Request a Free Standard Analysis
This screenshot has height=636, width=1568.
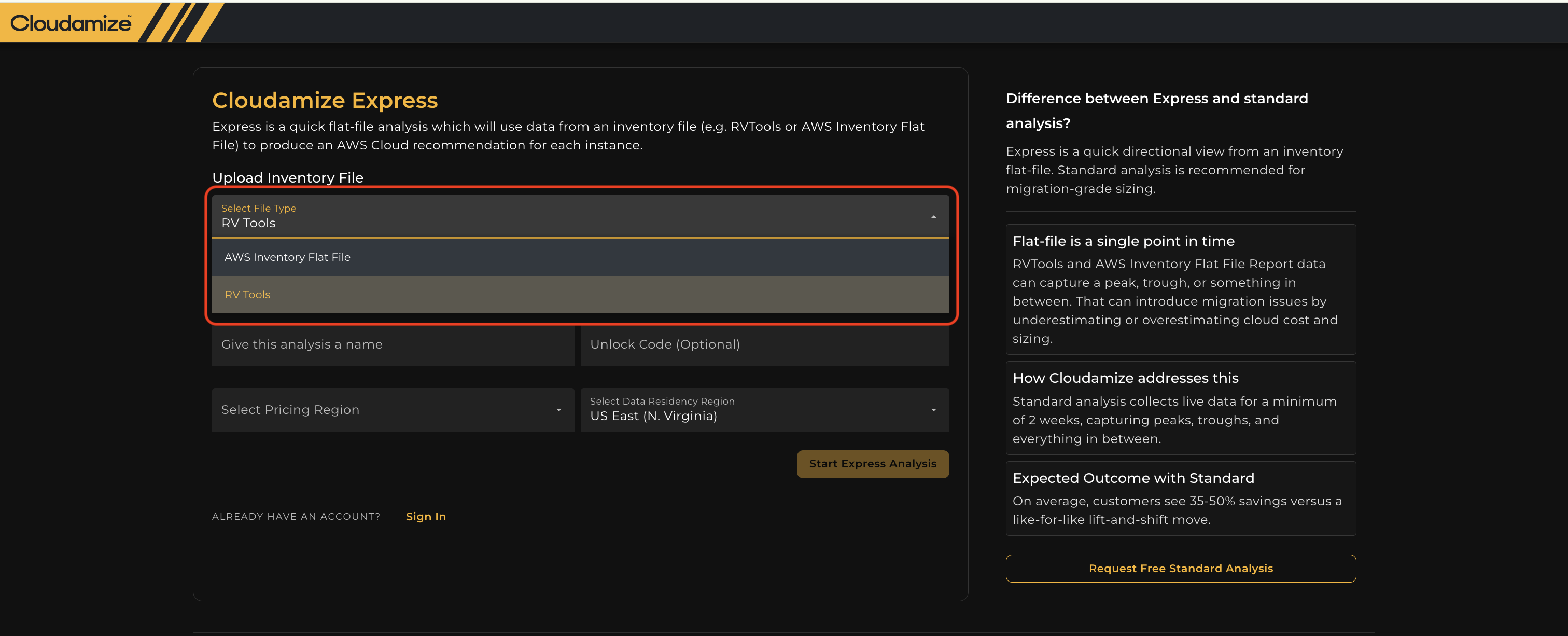click(1180, 569)
